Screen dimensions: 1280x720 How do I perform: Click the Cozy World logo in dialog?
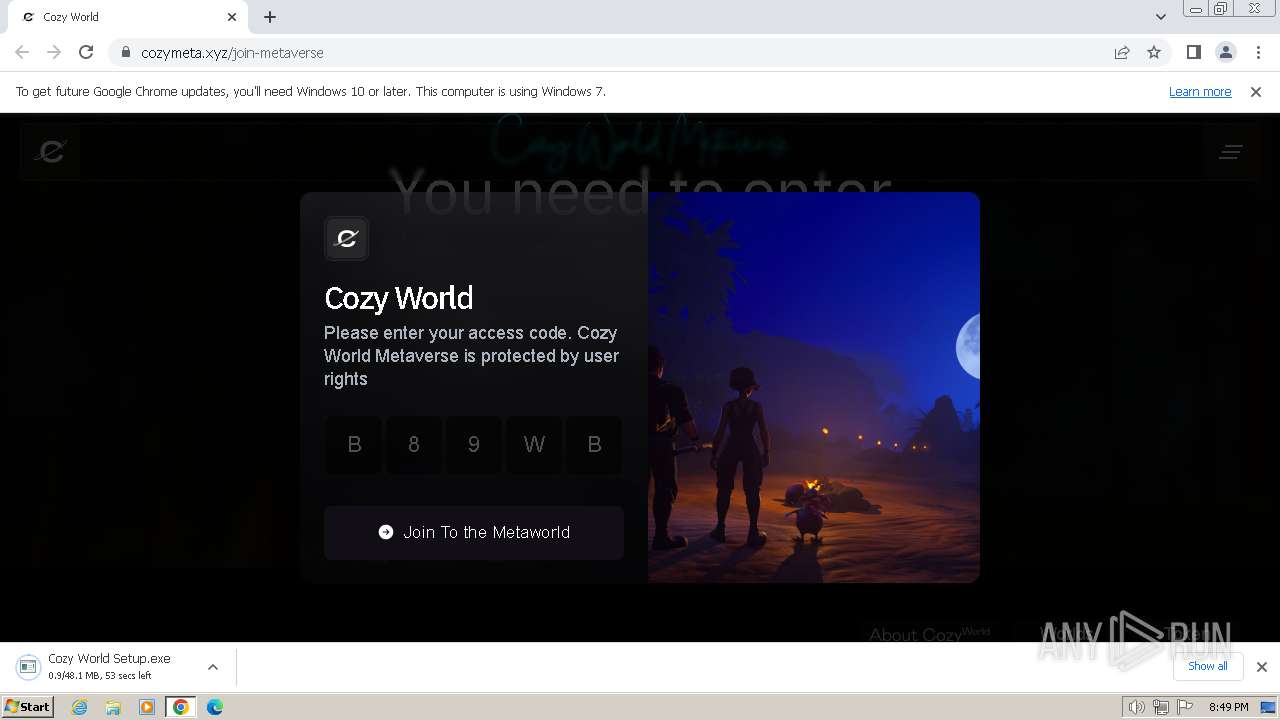(x=347, y=239)
